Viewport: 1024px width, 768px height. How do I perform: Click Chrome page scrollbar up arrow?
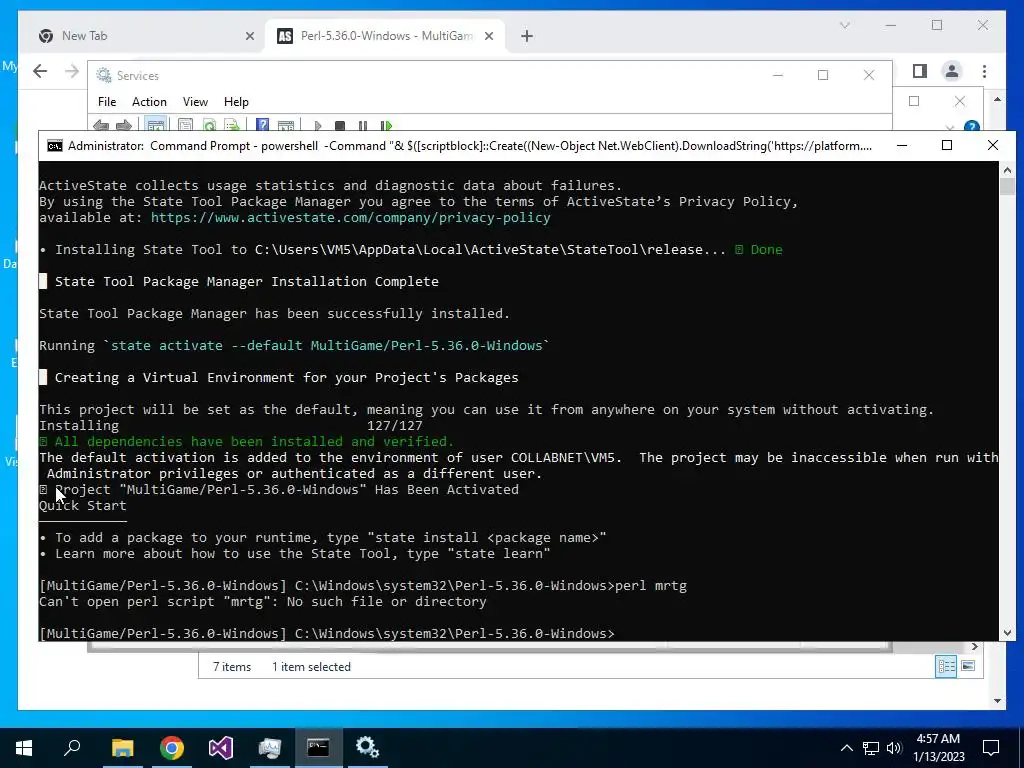tap(997, 100)
